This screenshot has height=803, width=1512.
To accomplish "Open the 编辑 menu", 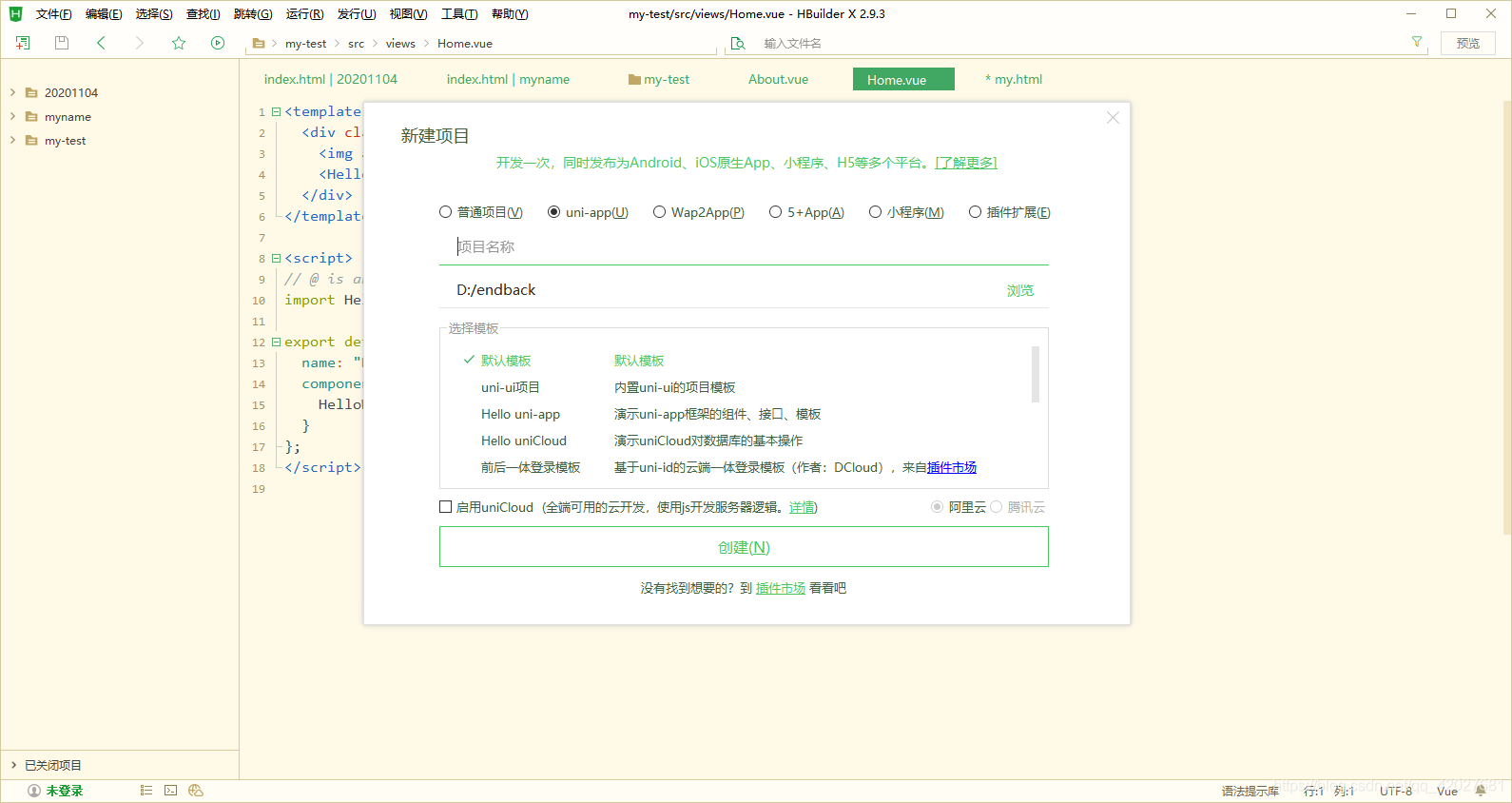I will click(103, 14).
